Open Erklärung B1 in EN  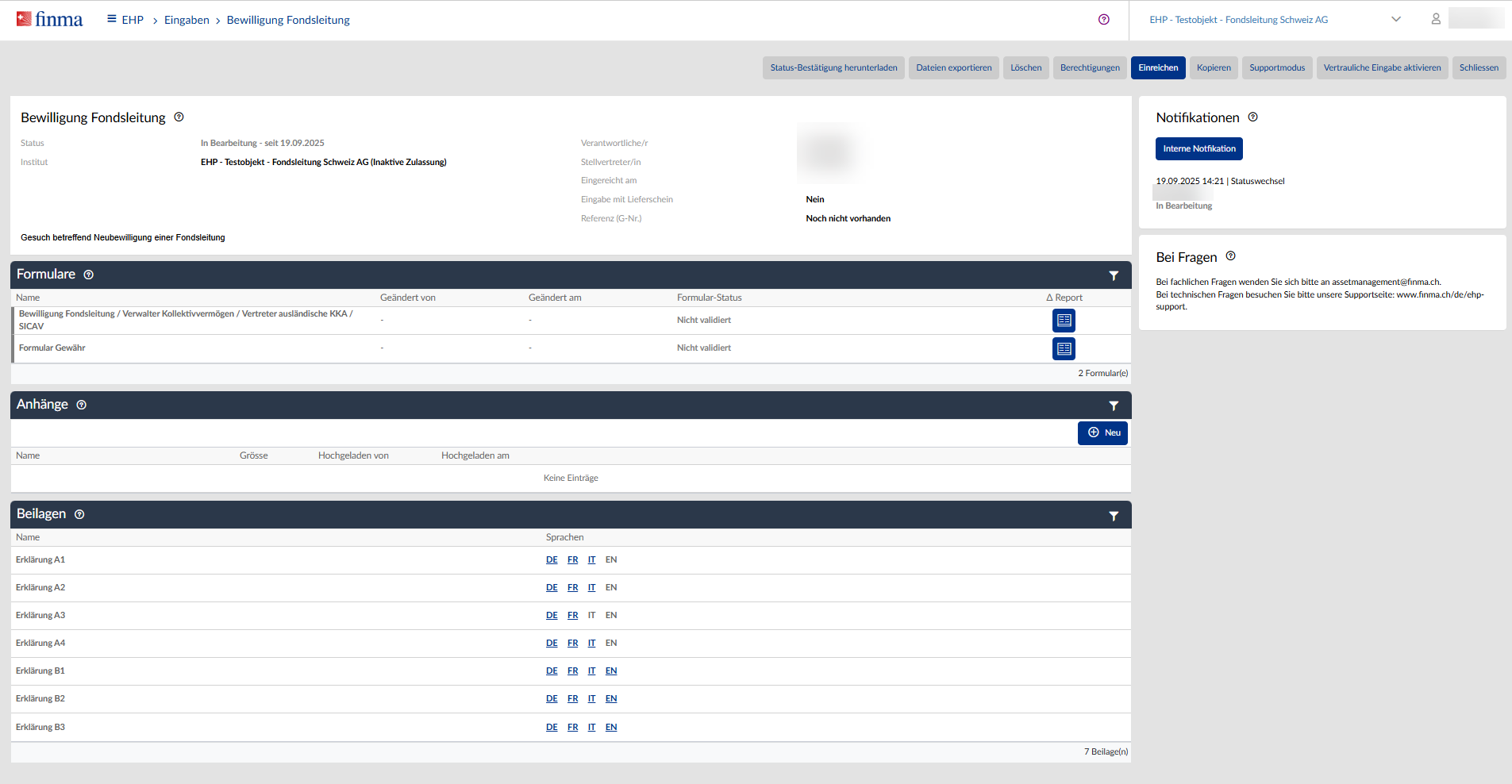click(x=611, y=671)
